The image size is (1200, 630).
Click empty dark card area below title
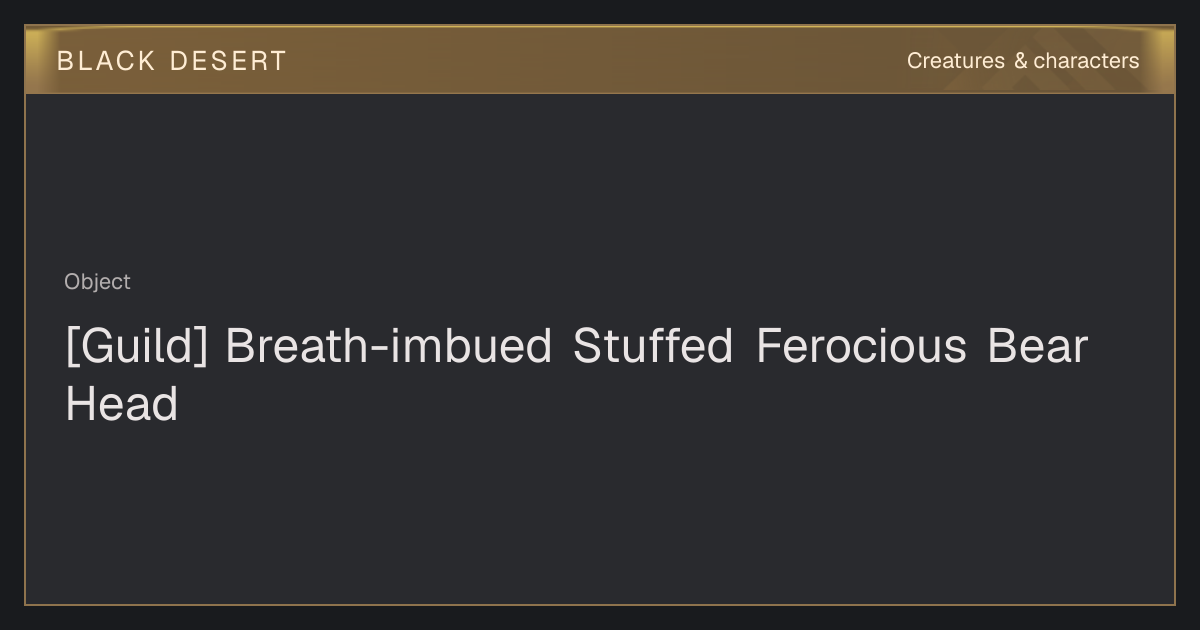pos(600,515)
